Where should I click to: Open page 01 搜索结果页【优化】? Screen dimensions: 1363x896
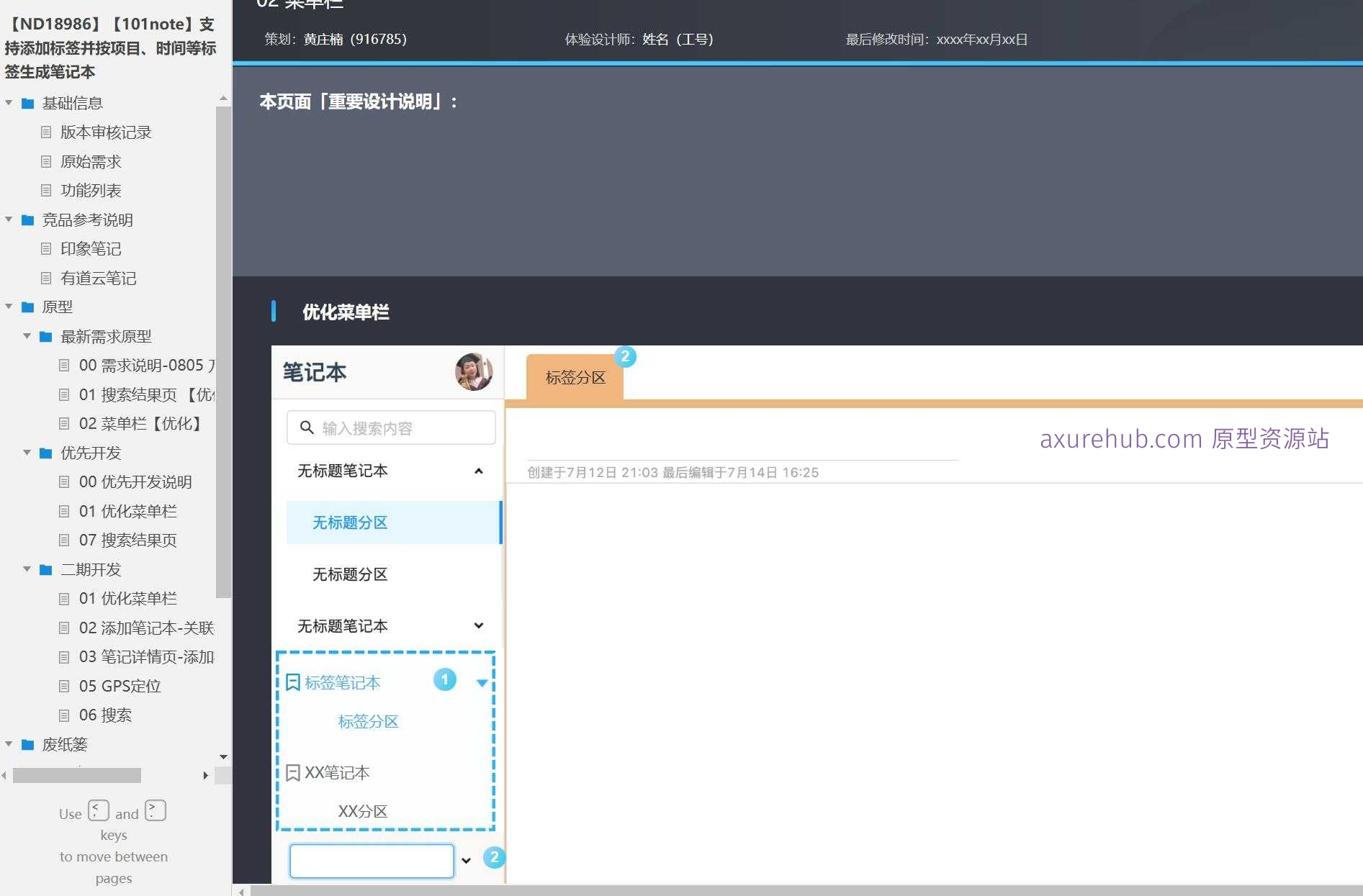[x=147, y=394]
